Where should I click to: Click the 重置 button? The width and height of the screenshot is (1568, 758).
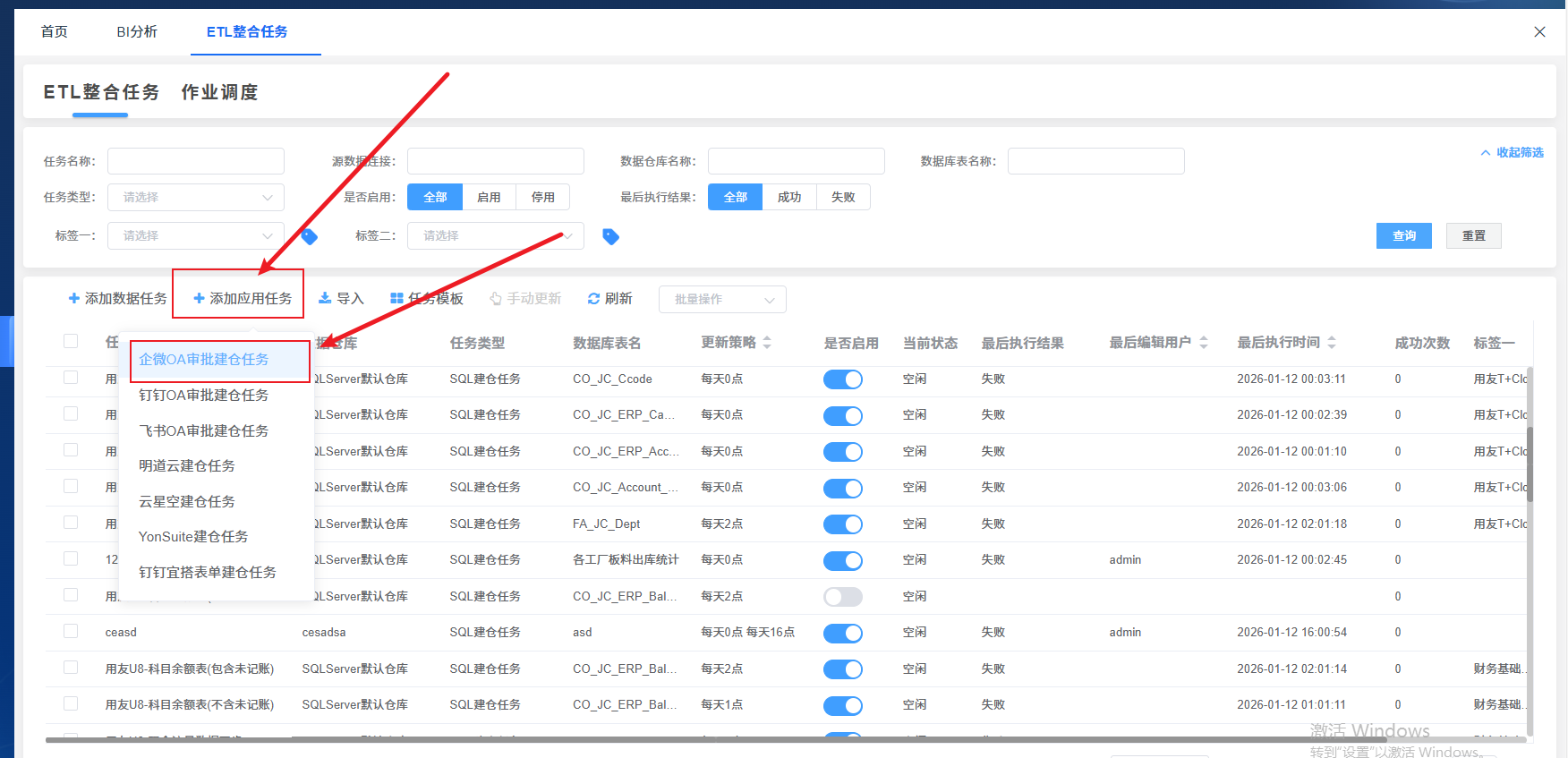1473,235
